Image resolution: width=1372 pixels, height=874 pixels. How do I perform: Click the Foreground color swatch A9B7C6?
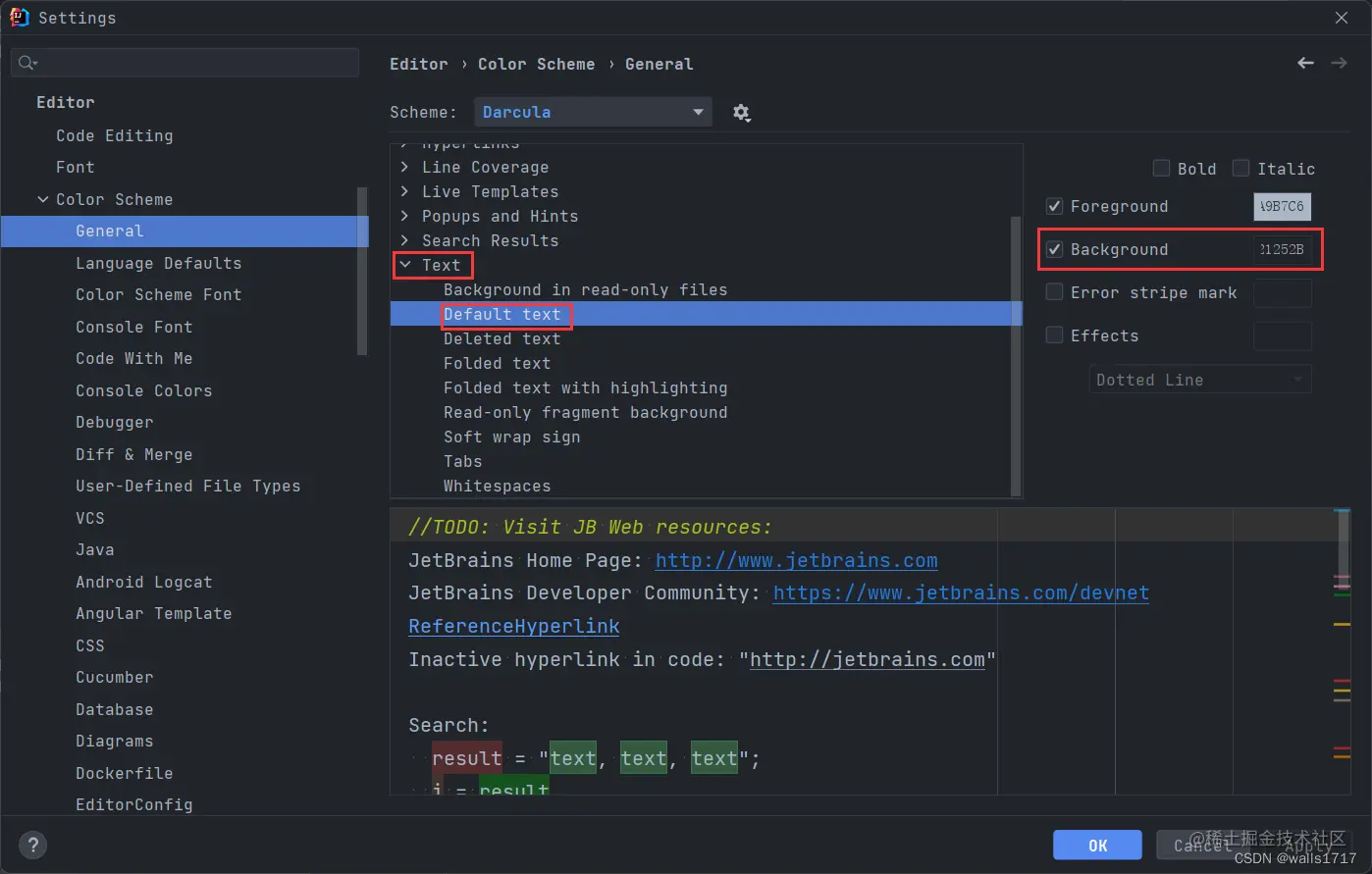[1283, 206]
